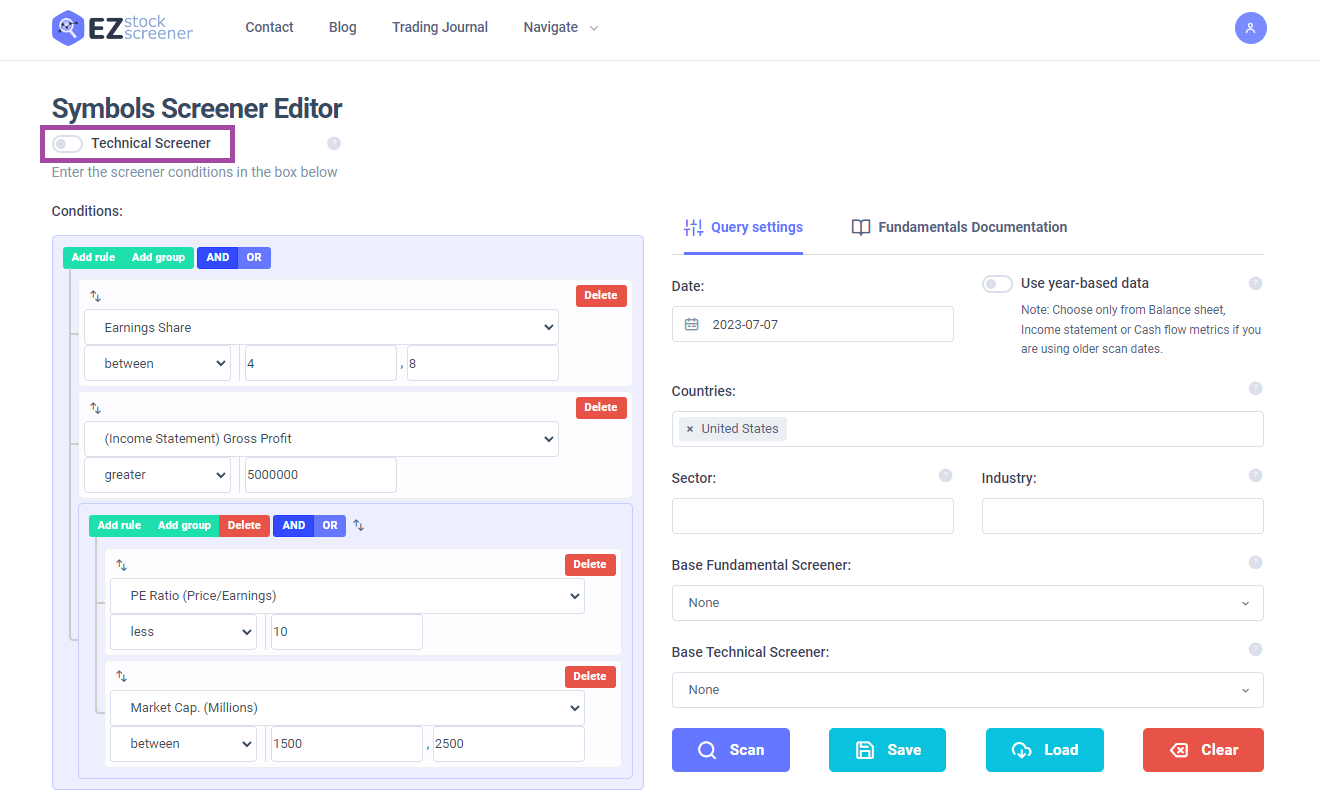Delete the PE Ratio rule
The height and width of the screenshot is (805, 1320).
point(590,565)
